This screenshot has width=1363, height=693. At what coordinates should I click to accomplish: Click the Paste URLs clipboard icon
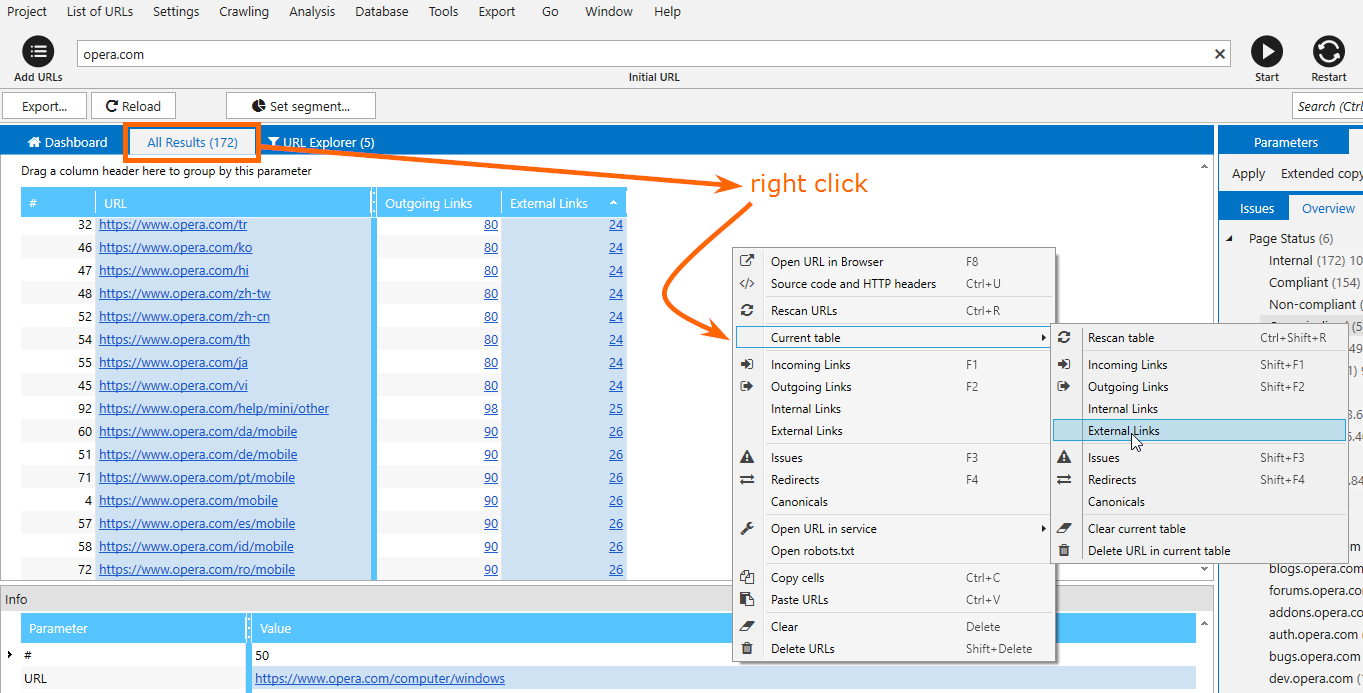(746, 599)
